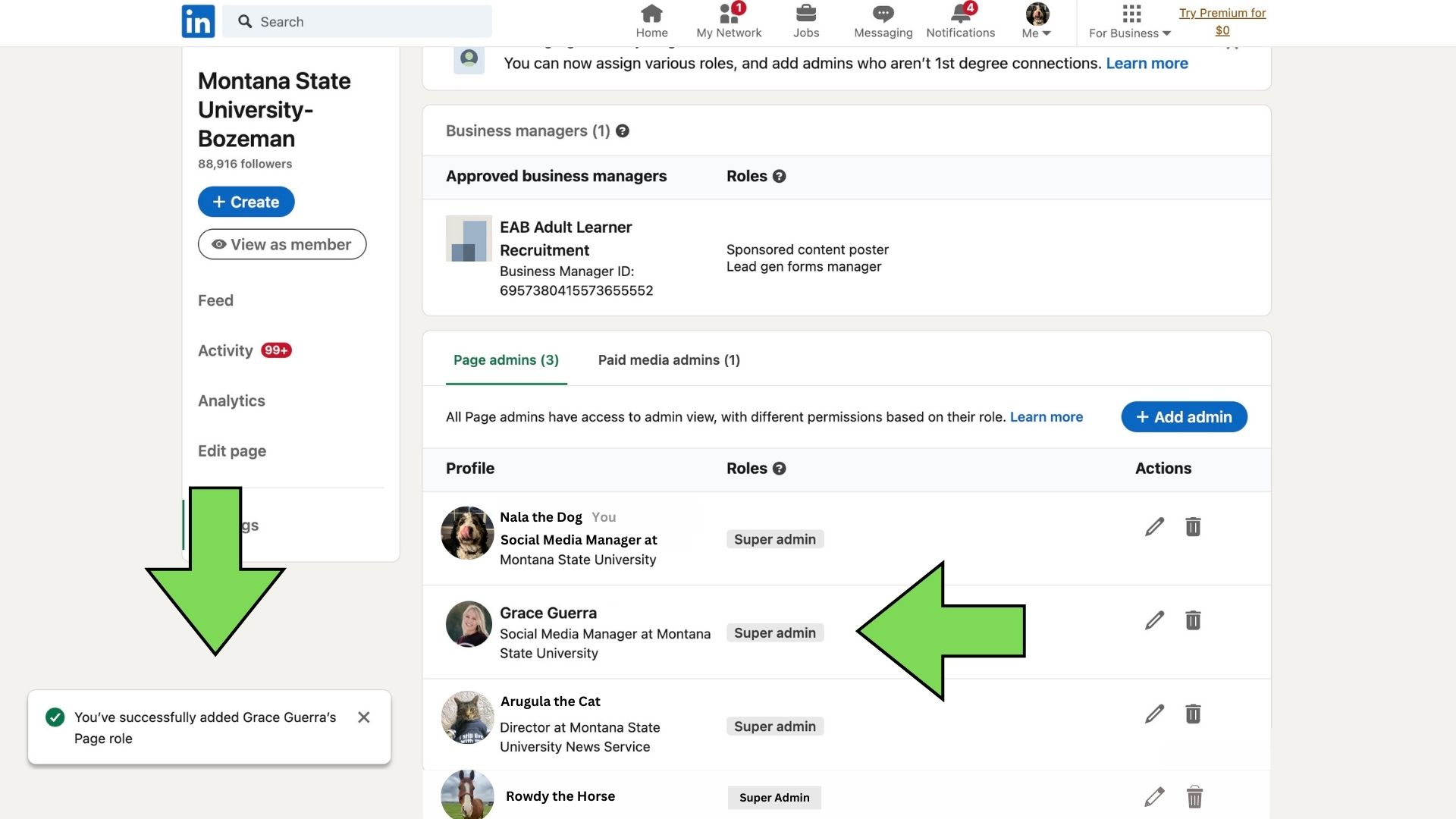Open the Jobs briefcase icon

click(x=805, y=21)
